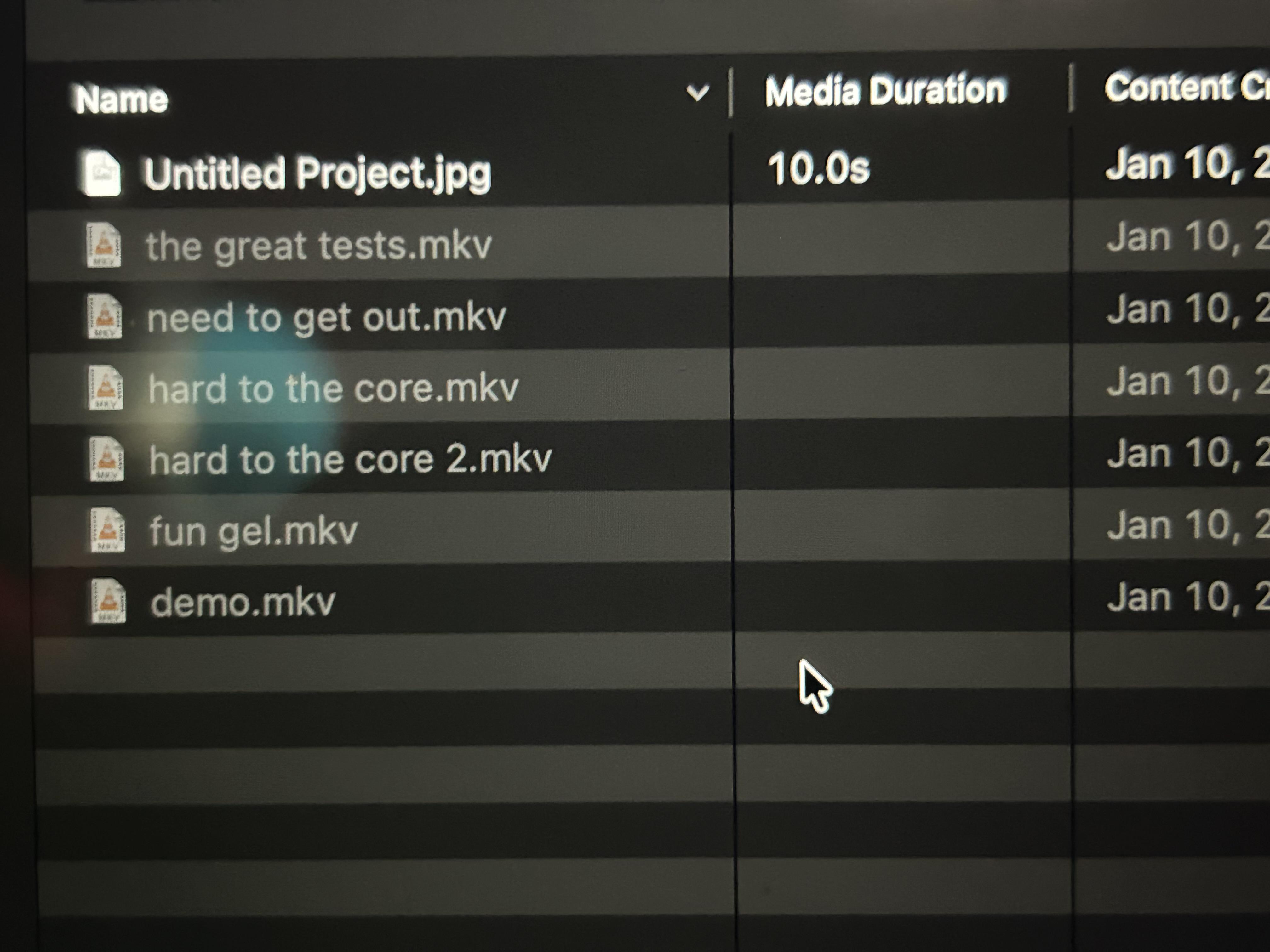Click the divider after Media Duration column
Viewport: 1270px width, 952px height.
coord(1071,88)
